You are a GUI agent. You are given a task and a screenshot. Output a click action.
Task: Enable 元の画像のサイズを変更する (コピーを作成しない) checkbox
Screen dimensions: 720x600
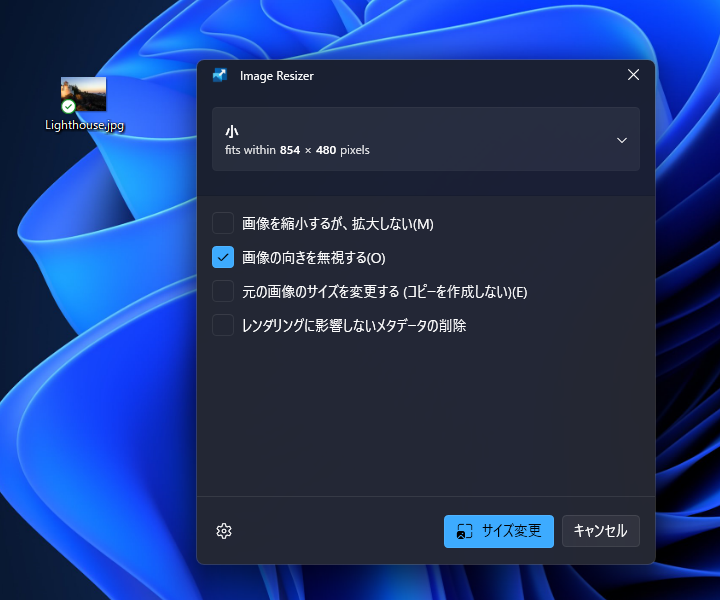tap(223, 292)
